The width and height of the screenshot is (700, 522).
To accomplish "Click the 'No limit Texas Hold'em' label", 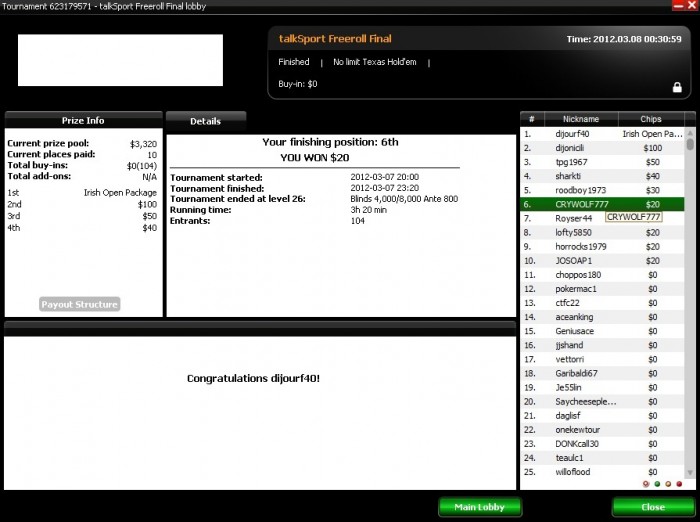I will point(375,62).
